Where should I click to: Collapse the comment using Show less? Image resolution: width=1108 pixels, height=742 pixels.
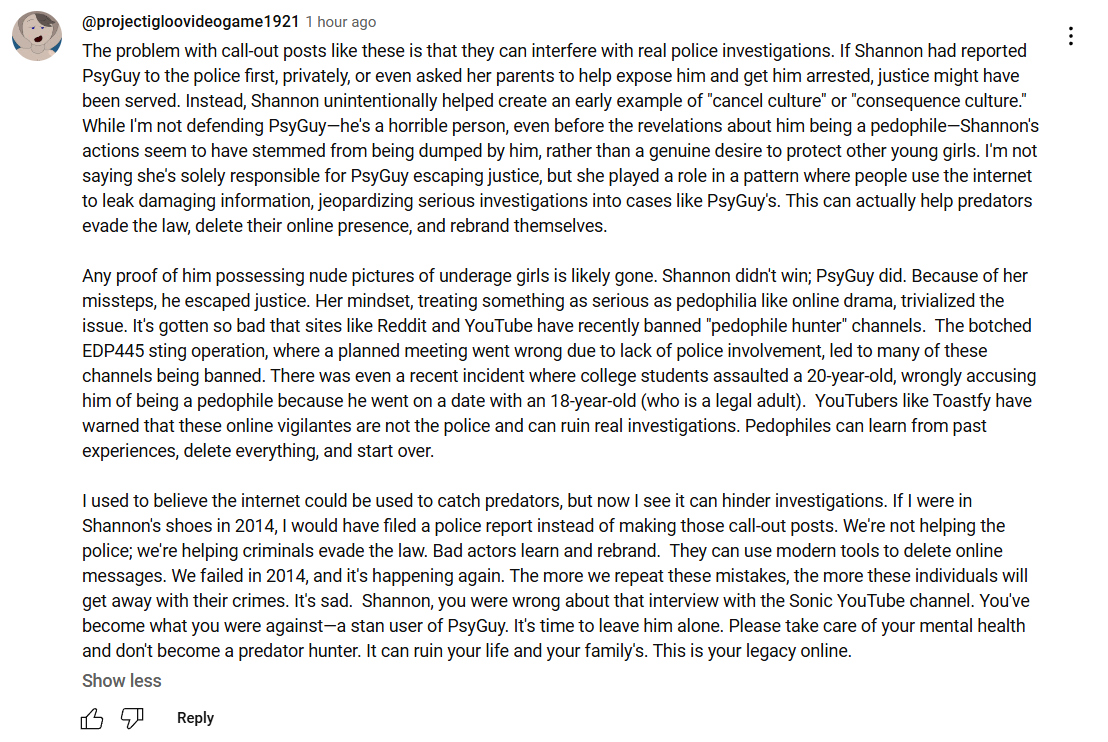tap(122, 681)
